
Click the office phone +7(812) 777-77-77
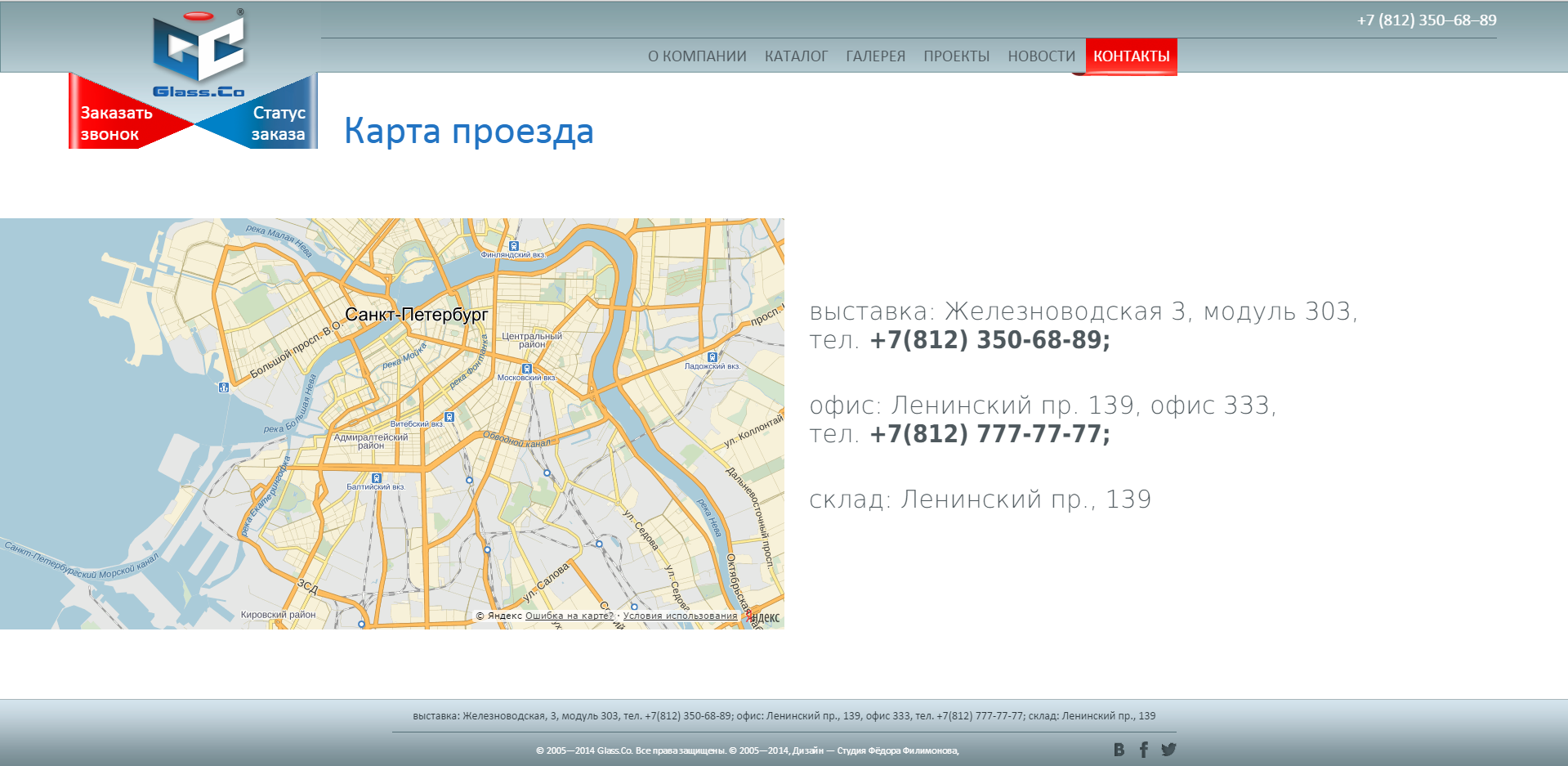point(989,434)
